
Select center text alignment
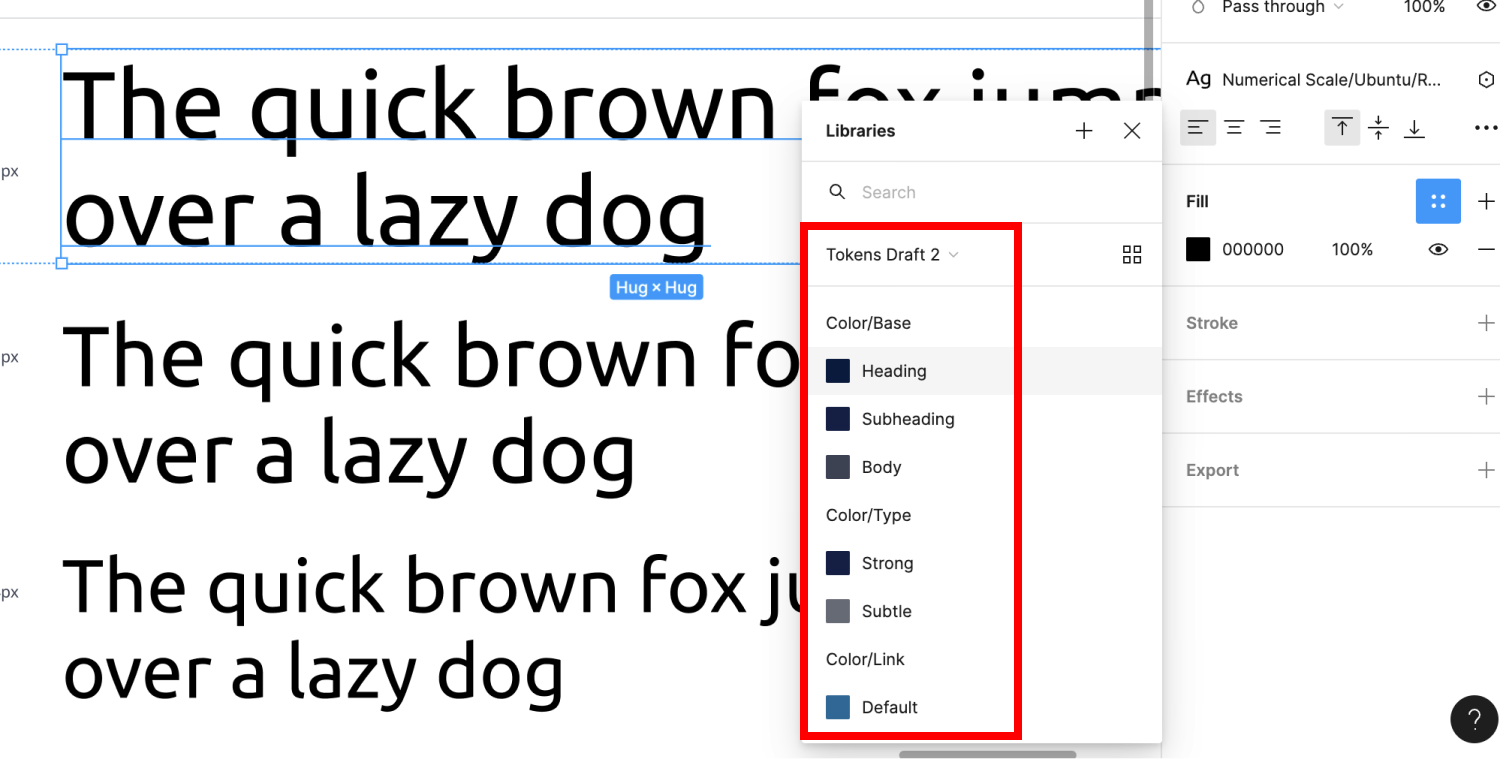(1233, 128)
